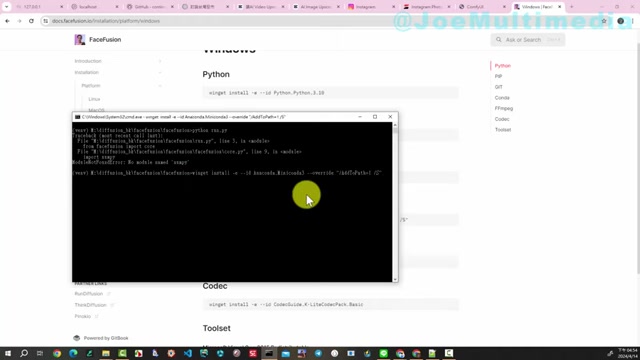
Task: Jump to GIT in page outline
Action: click(x=498, y=87)
